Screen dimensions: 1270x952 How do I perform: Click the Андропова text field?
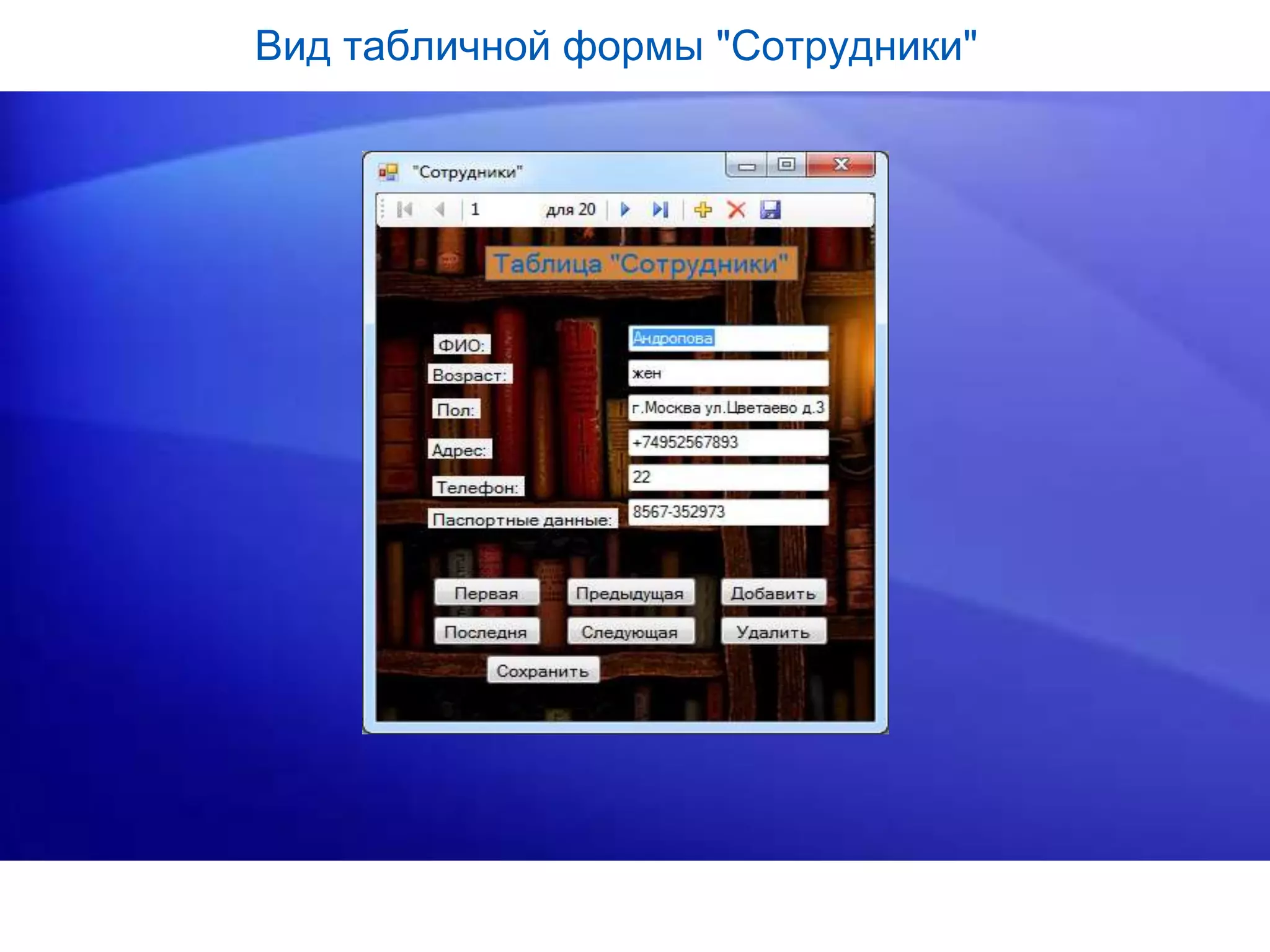click(728, 338)
